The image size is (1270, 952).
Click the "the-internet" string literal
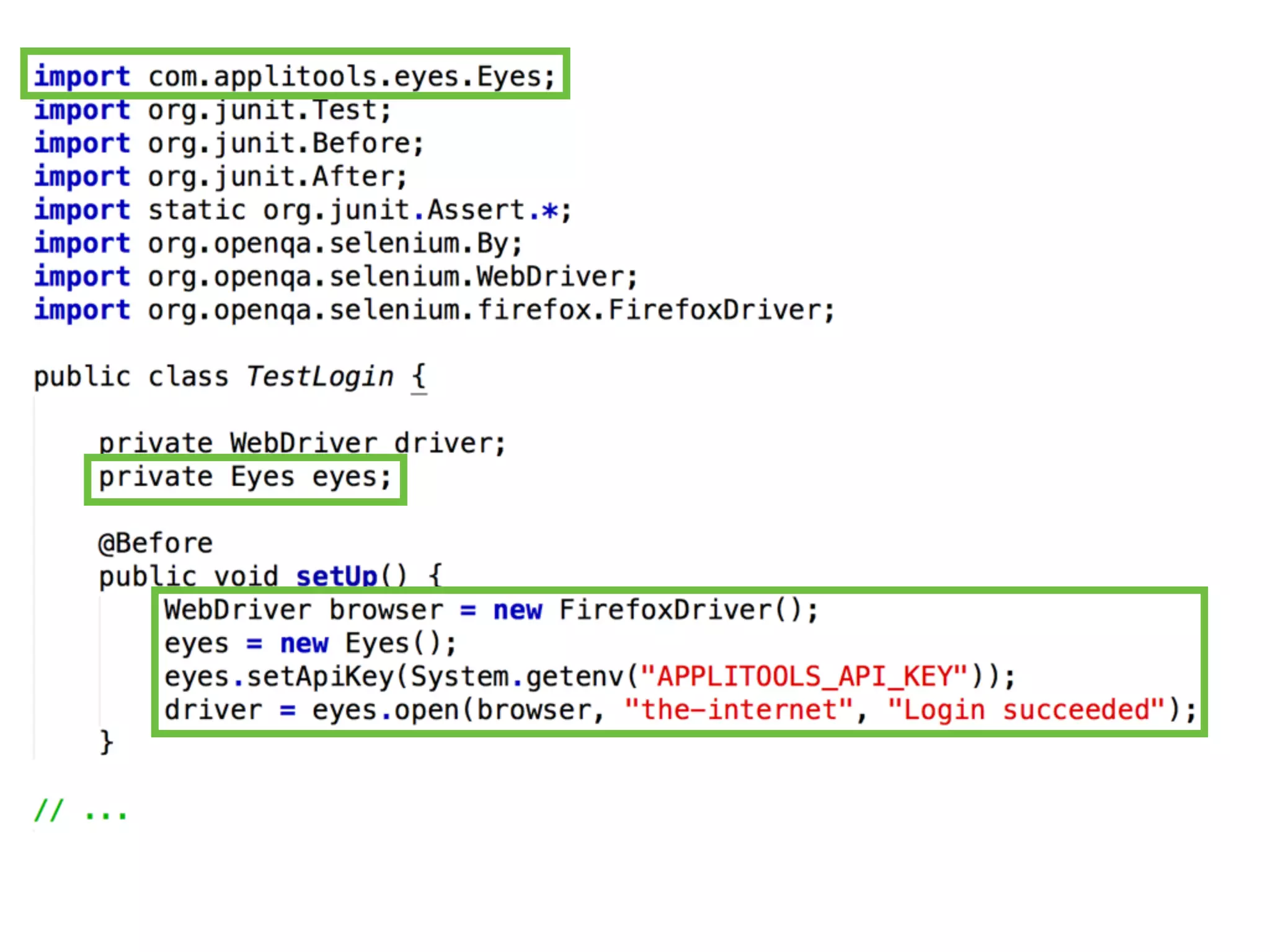click(739, 710)
